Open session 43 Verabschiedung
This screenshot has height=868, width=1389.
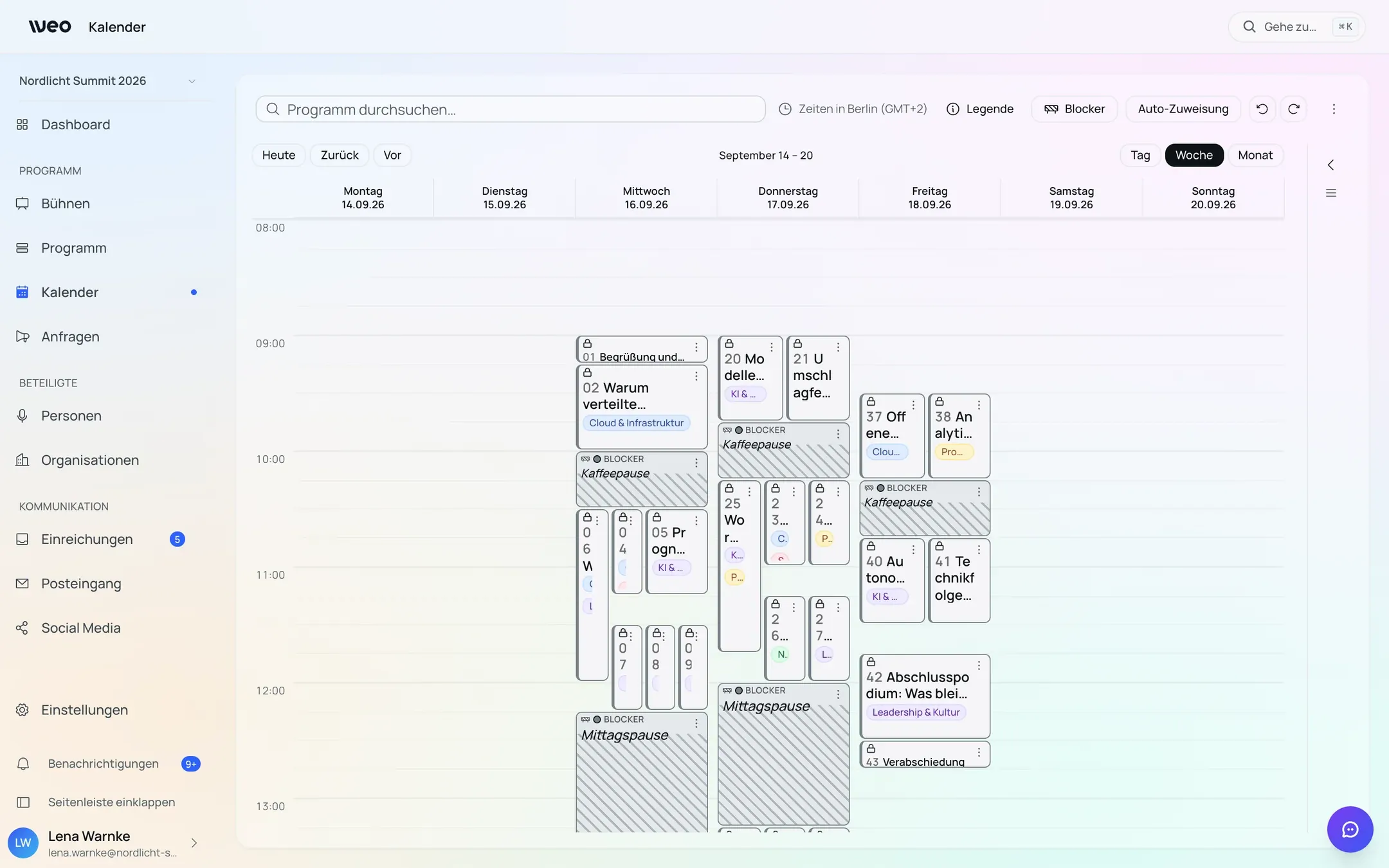(x=925, y=755)
